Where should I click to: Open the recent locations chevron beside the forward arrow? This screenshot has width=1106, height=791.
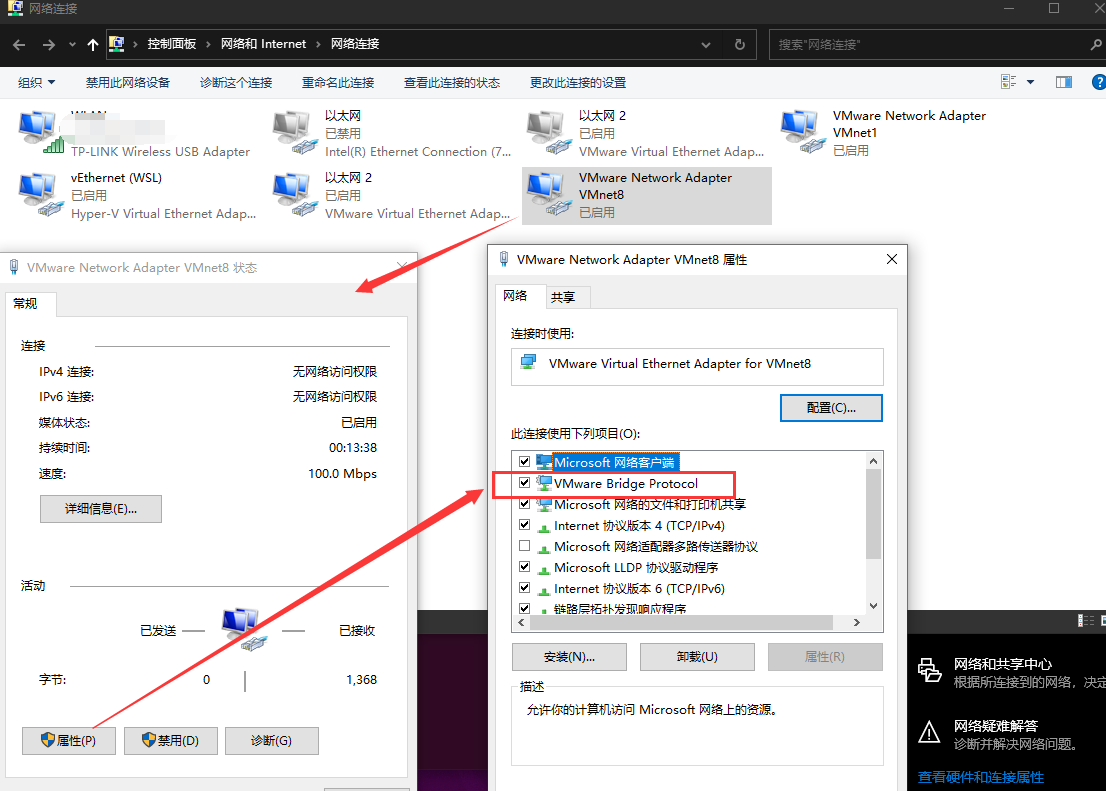72,44
